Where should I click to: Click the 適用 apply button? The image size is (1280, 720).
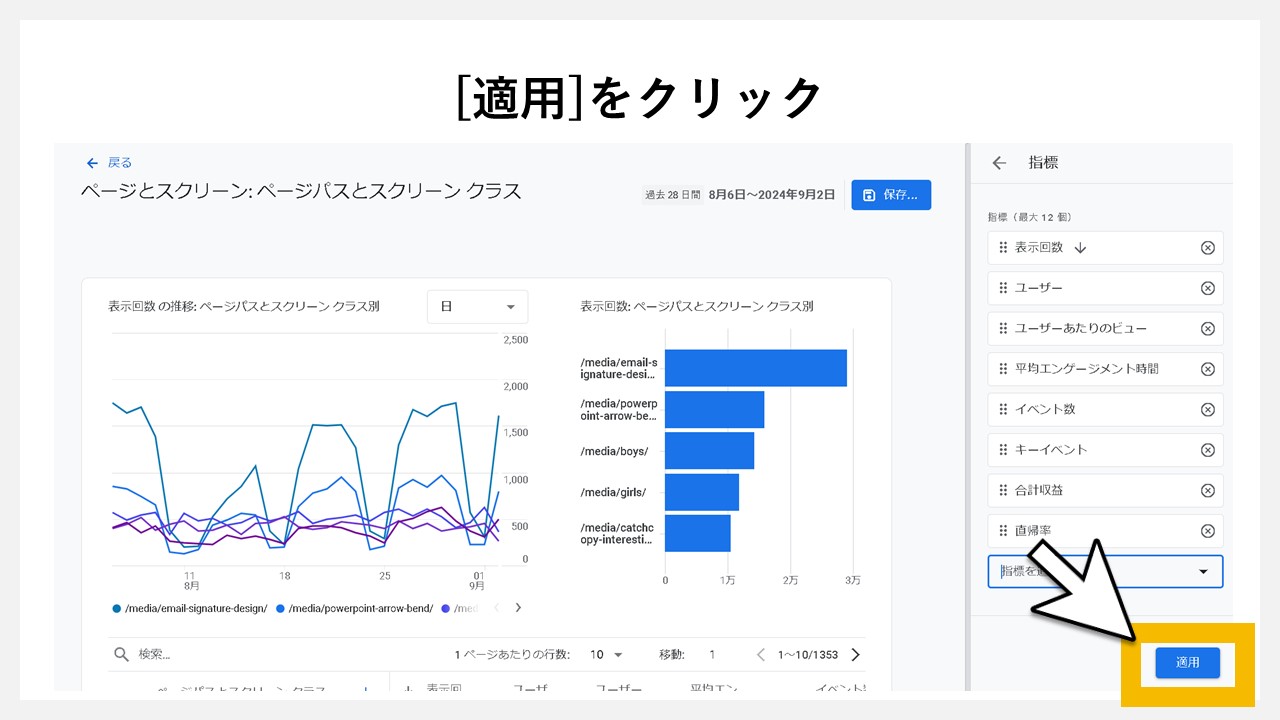point(1188,662)
